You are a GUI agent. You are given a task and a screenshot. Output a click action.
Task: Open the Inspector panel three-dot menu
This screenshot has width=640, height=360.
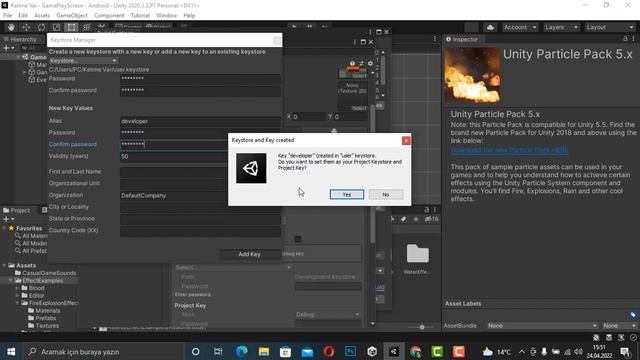(x=633, y=39)
